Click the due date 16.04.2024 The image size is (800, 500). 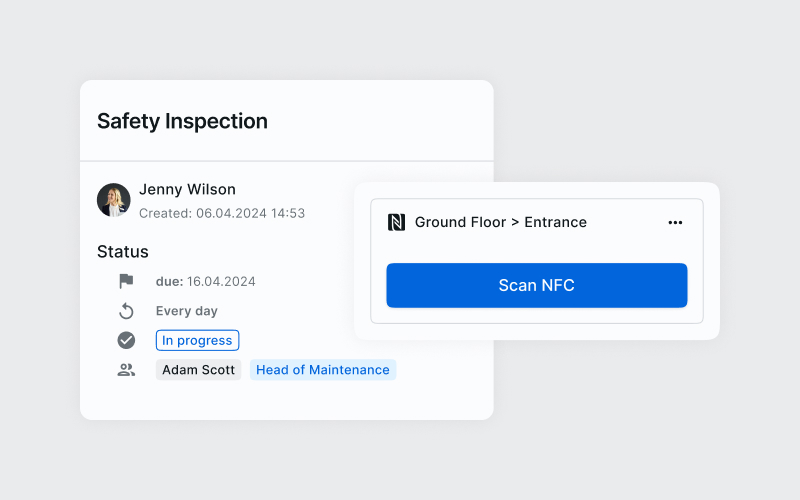click(x=221, y=281)
